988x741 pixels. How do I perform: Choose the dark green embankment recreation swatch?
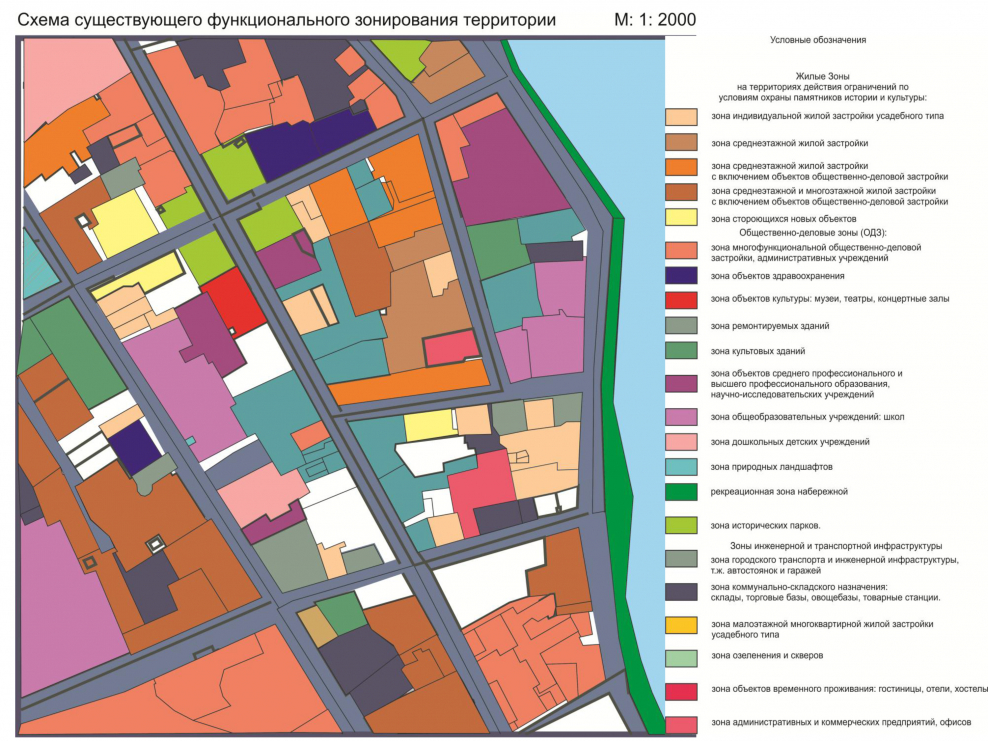(x=681, y=492)
